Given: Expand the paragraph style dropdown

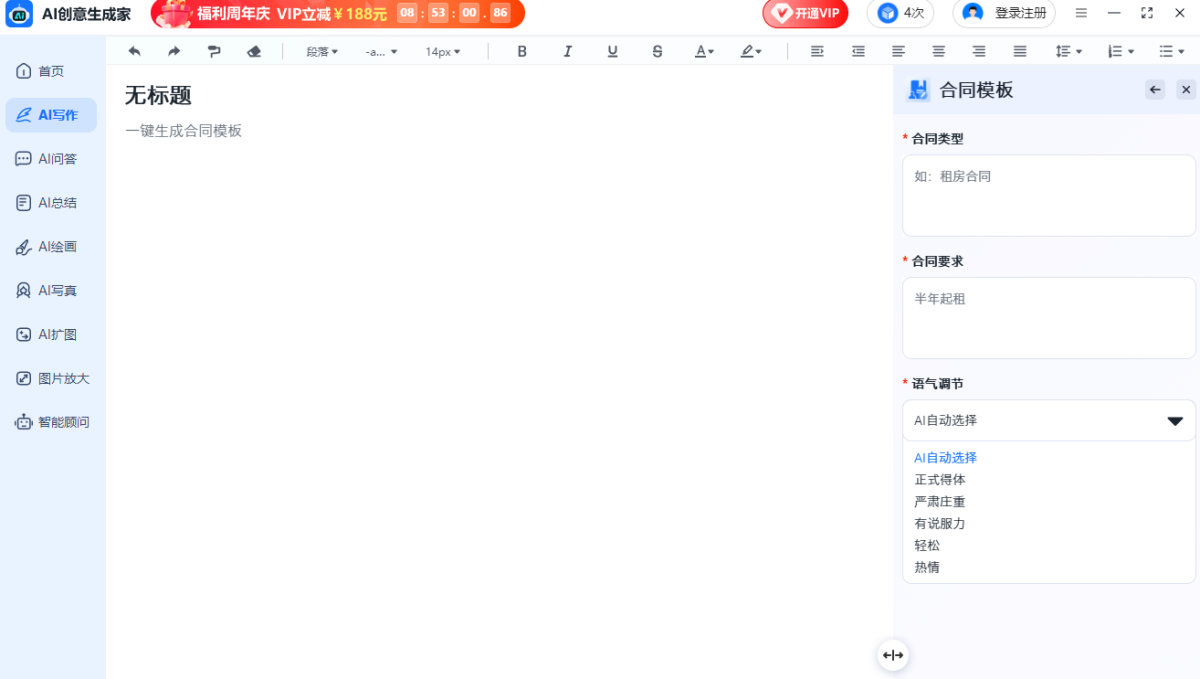Looking at the screenshot, I should point(322,51).
